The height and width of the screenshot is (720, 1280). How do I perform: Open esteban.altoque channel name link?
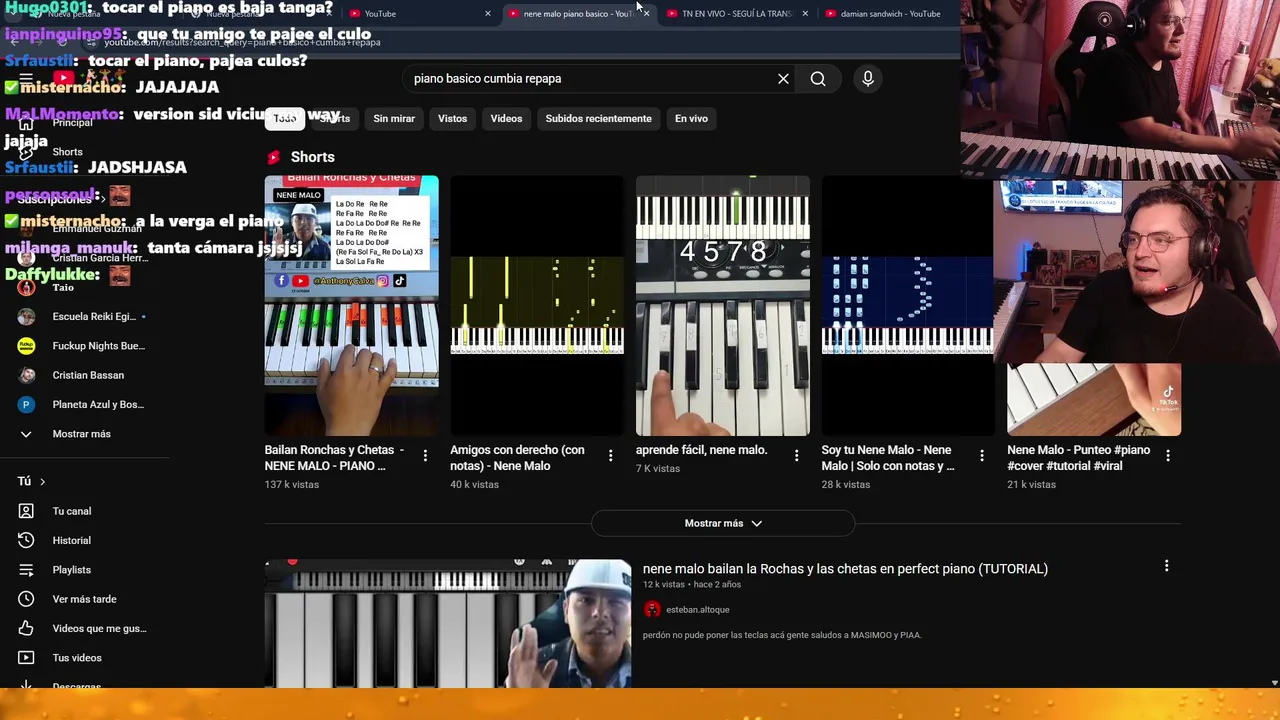(697, 610)
